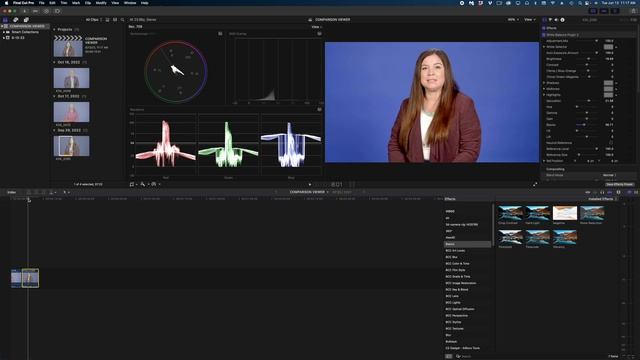Open the Installed Effects popup
Screen dimensions: 640x360
602,199
